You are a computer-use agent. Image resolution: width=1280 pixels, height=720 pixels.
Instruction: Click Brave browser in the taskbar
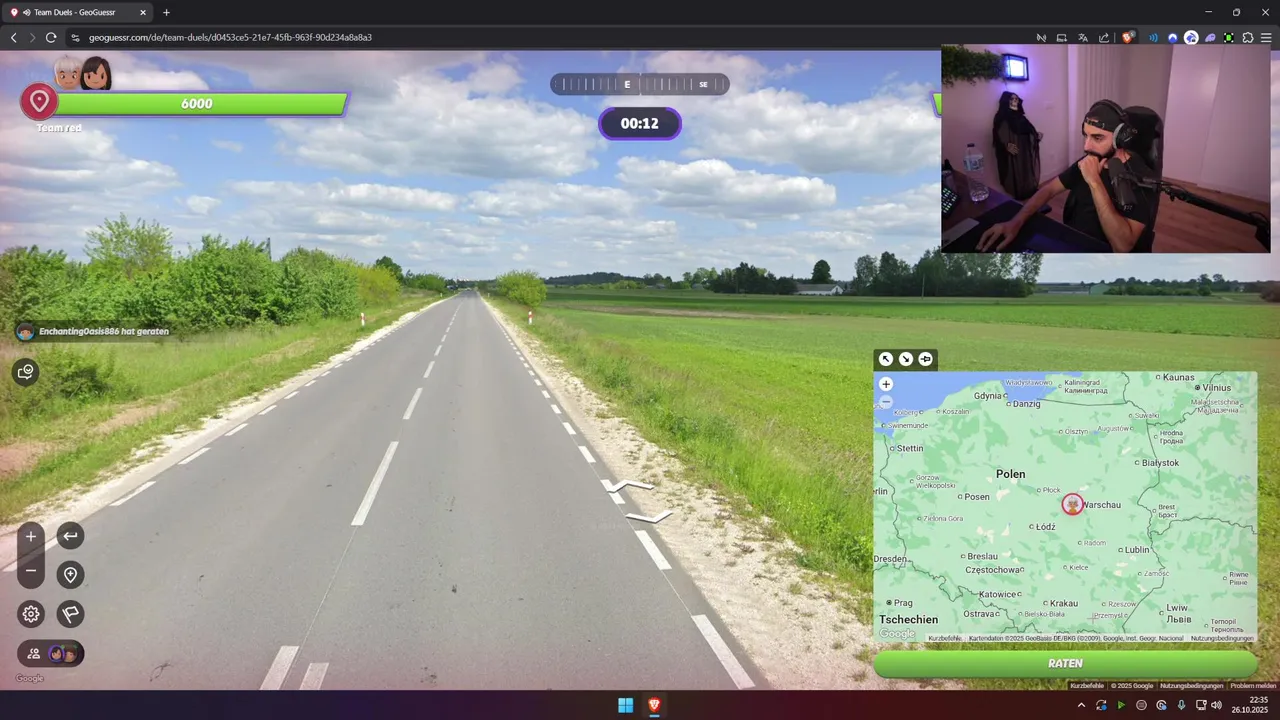pyautogui.click(x=654, y=705)
